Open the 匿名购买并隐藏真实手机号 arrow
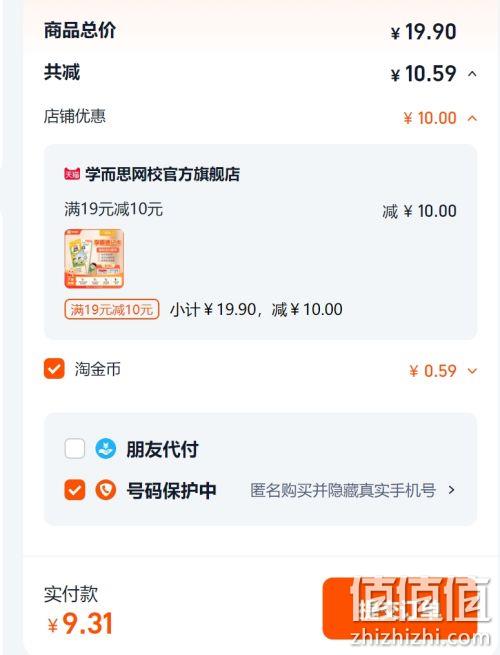500x655 pixels. (x=451, y=490)
